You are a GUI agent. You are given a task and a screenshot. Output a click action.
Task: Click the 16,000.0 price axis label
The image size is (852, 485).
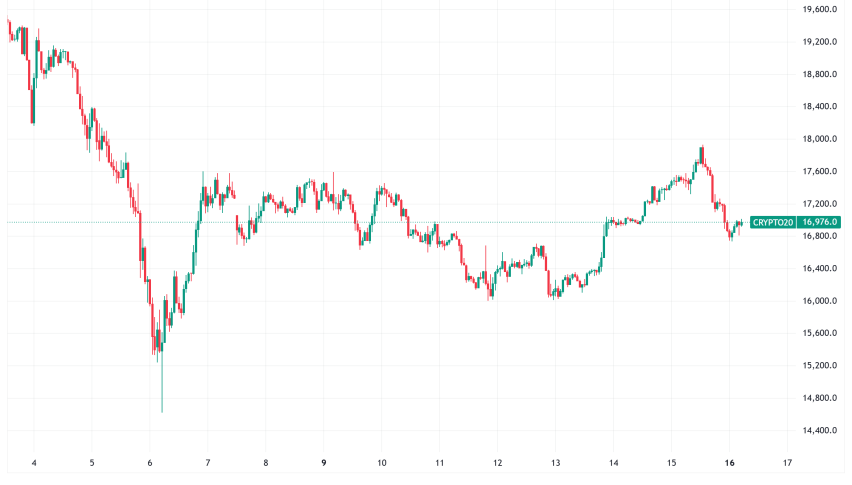point(821,301)
